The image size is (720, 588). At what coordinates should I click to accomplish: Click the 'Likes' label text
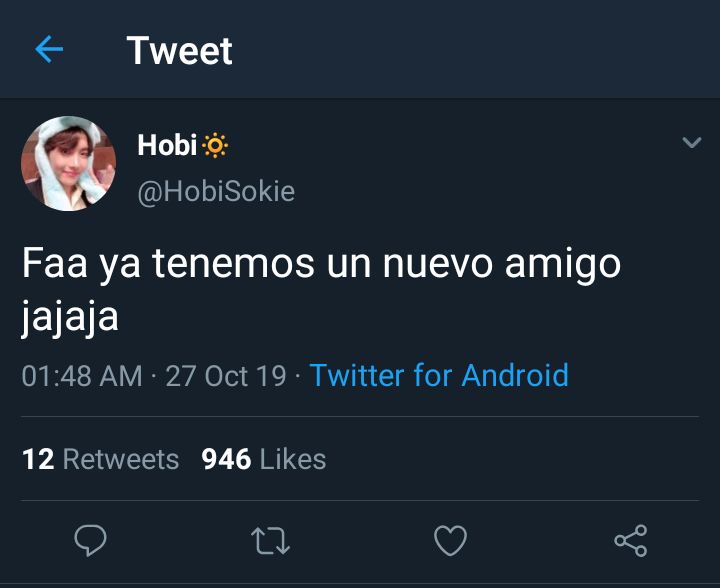tap(293, 459)
